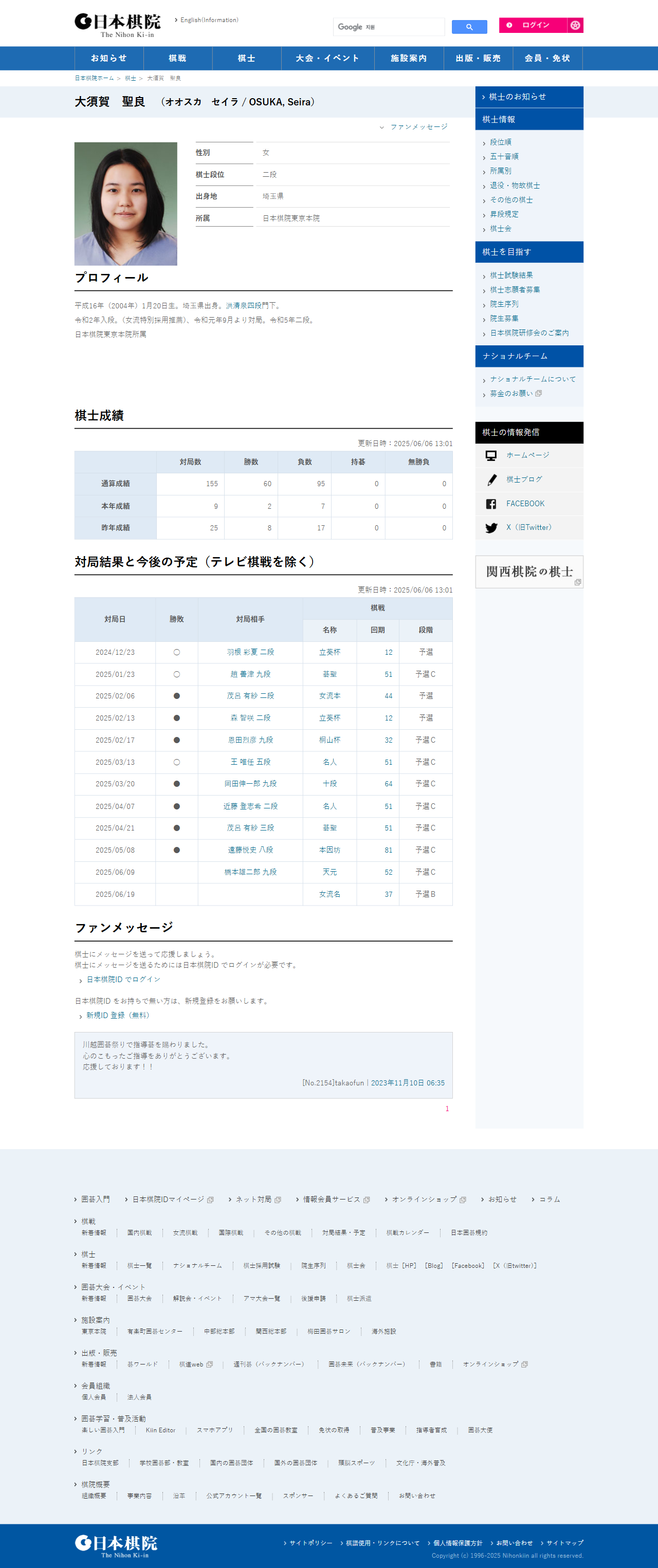Viewport: 658px width, 1568px height.
Task: Open the 棋士 navigation menu
Action: tap(247, 59)
